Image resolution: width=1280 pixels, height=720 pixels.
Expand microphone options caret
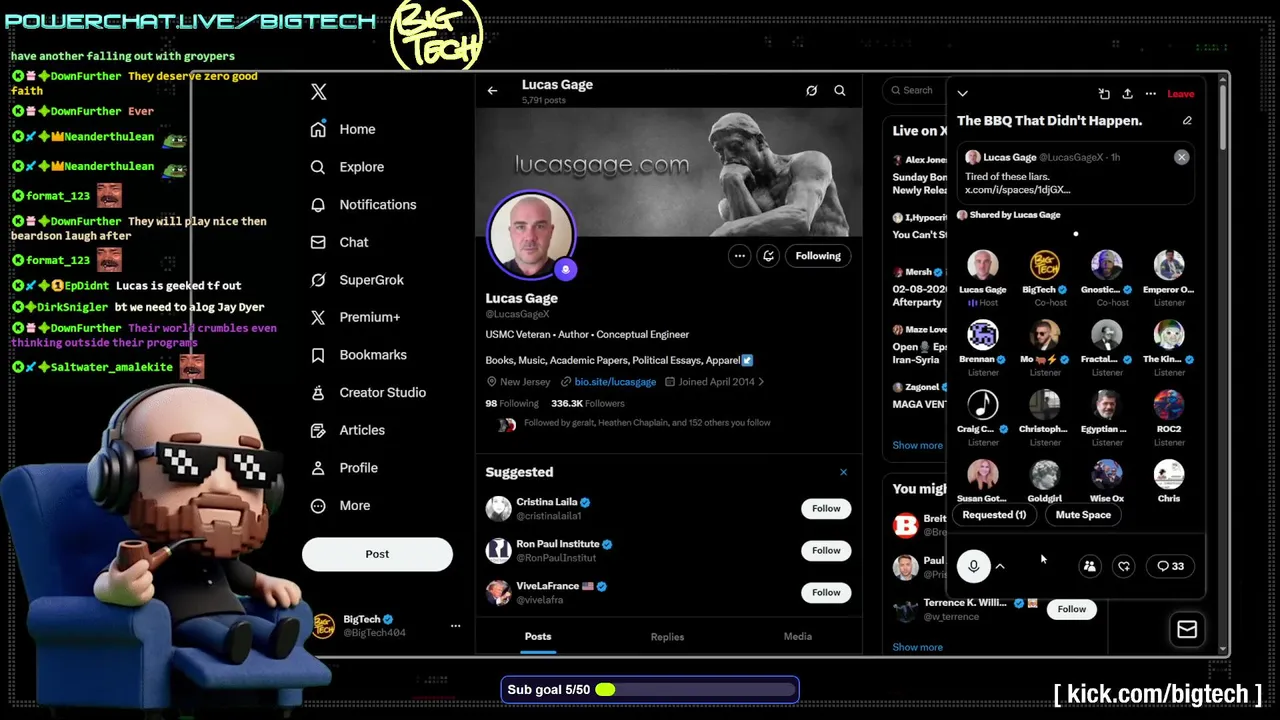coord(1000,567)
